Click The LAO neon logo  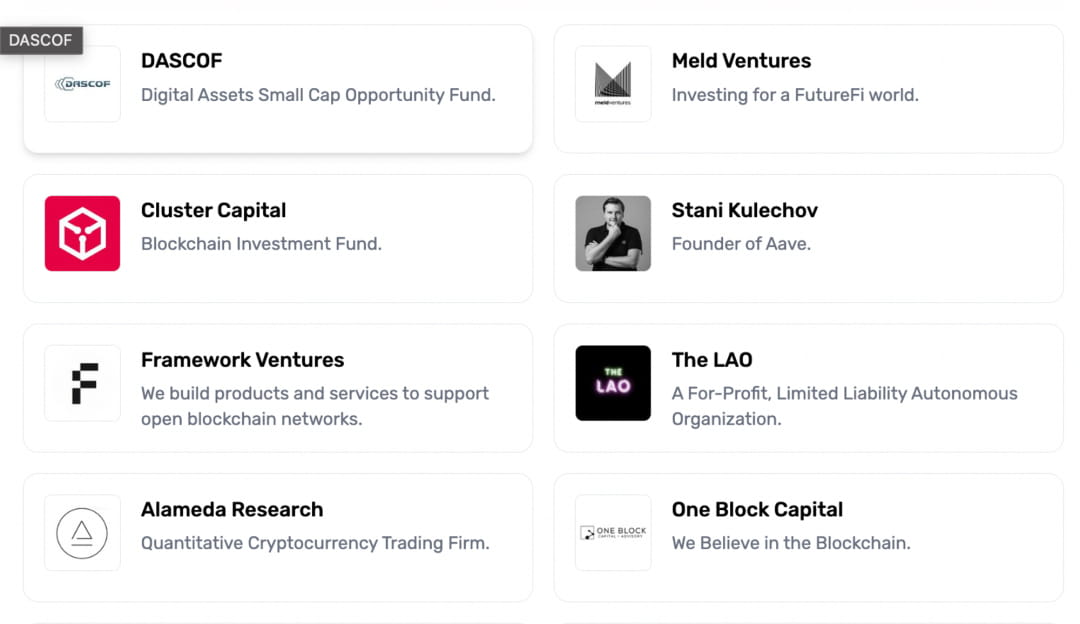(612, 383)
